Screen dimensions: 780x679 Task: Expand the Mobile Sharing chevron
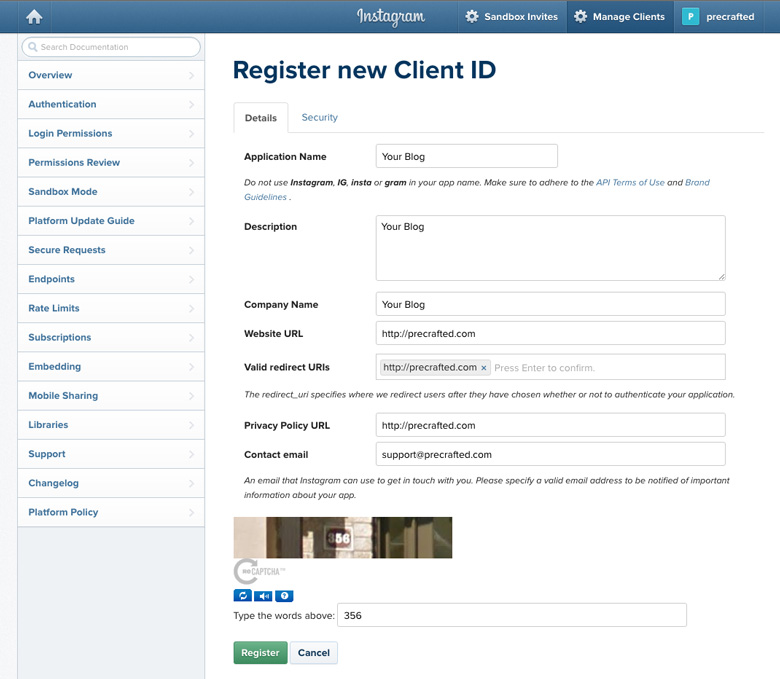coord(192,396)
